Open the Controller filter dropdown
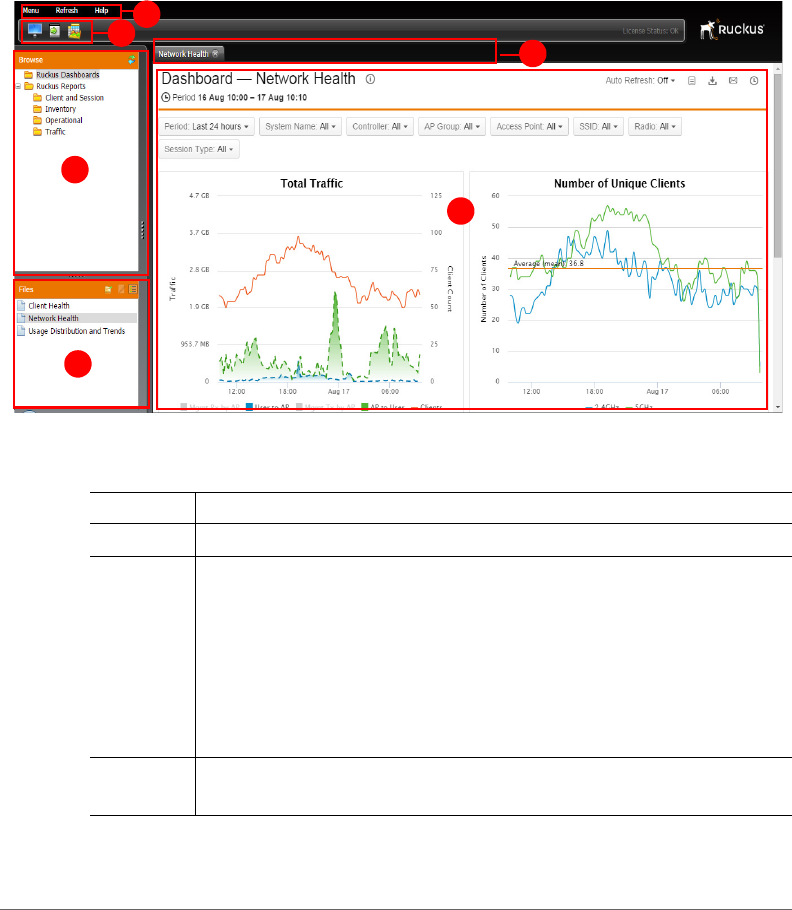This screenshot has width=792, height=910. click(x=380, y=127)
